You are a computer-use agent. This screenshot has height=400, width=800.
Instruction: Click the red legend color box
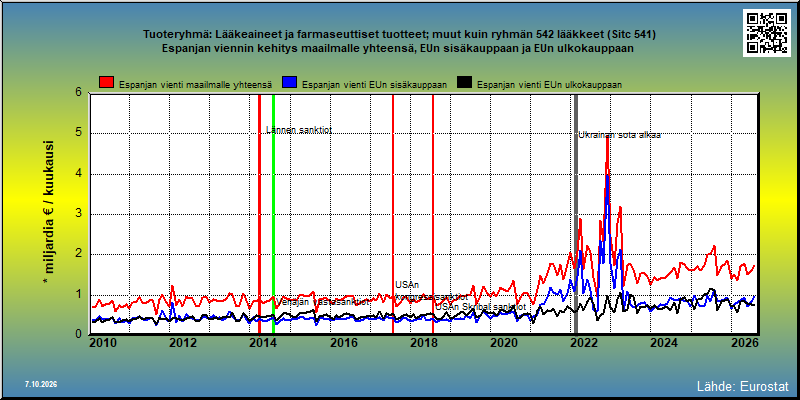(107, 83)
